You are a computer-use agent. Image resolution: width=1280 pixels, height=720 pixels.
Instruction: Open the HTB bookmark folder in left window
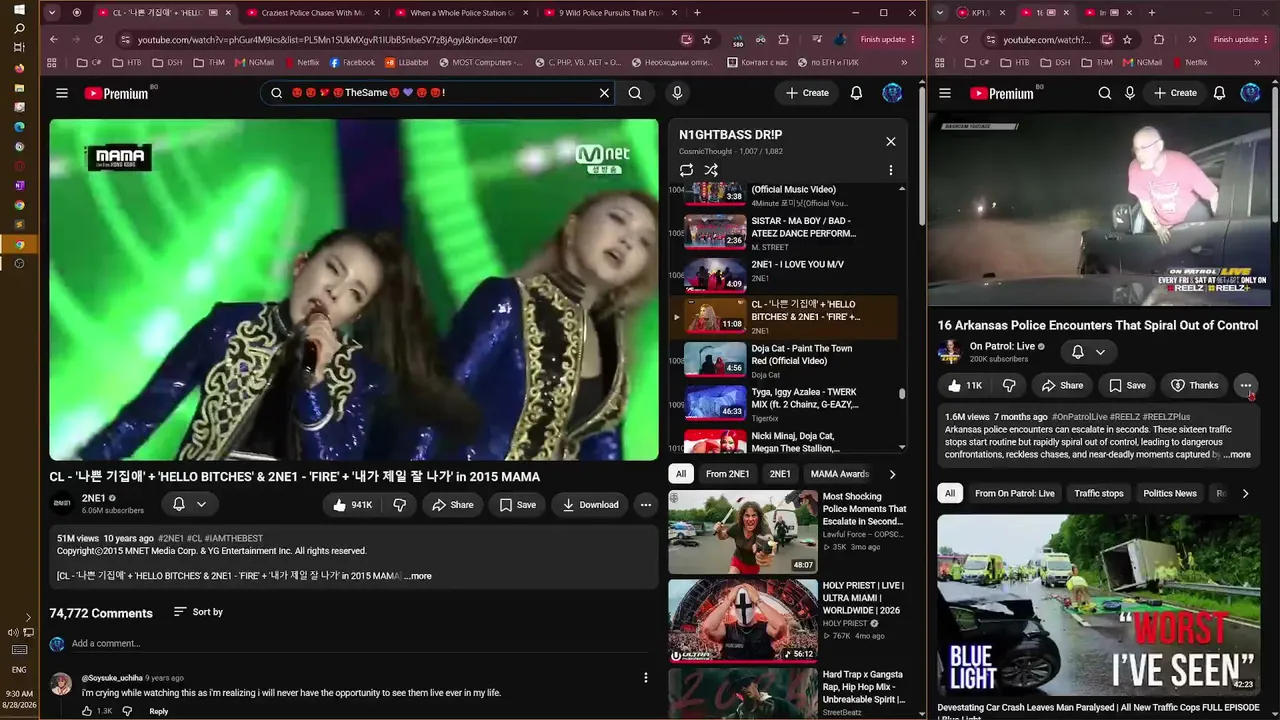click(127, 62)
